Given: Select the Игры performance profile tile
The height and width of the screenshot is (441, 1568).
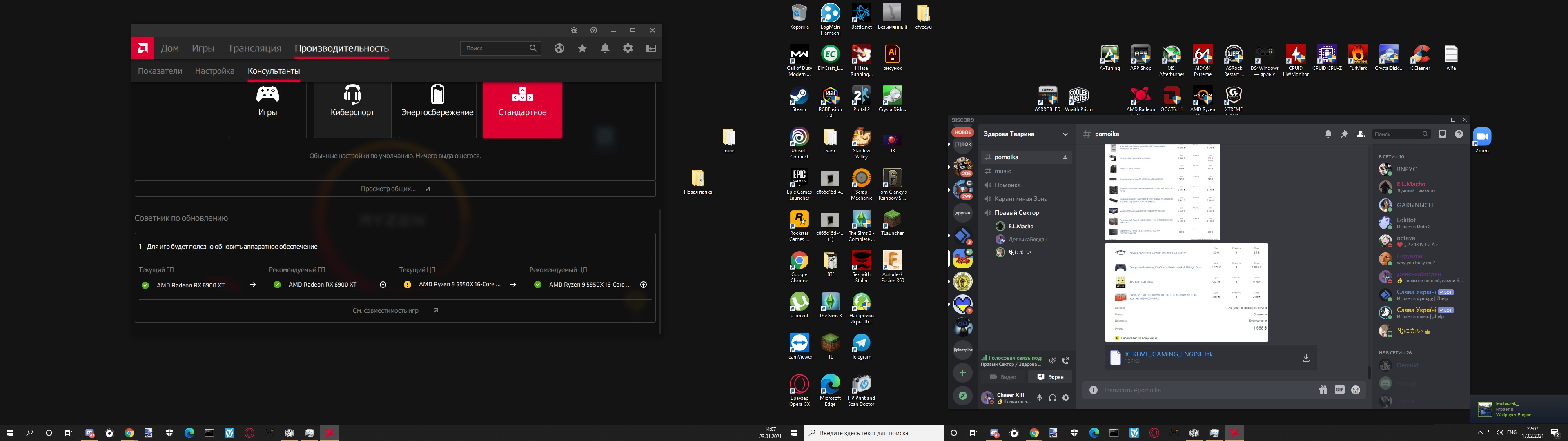Looking at the screenshot, I should pyautogui.click(x=268, y=110).
